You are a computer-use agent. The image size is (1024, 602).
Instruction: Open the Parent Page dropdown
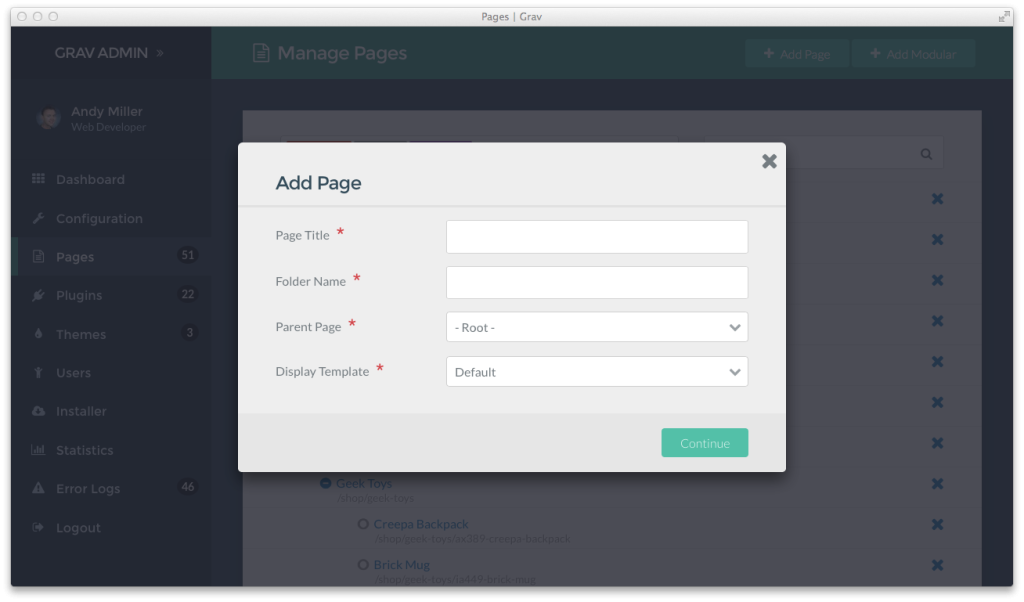597,326
